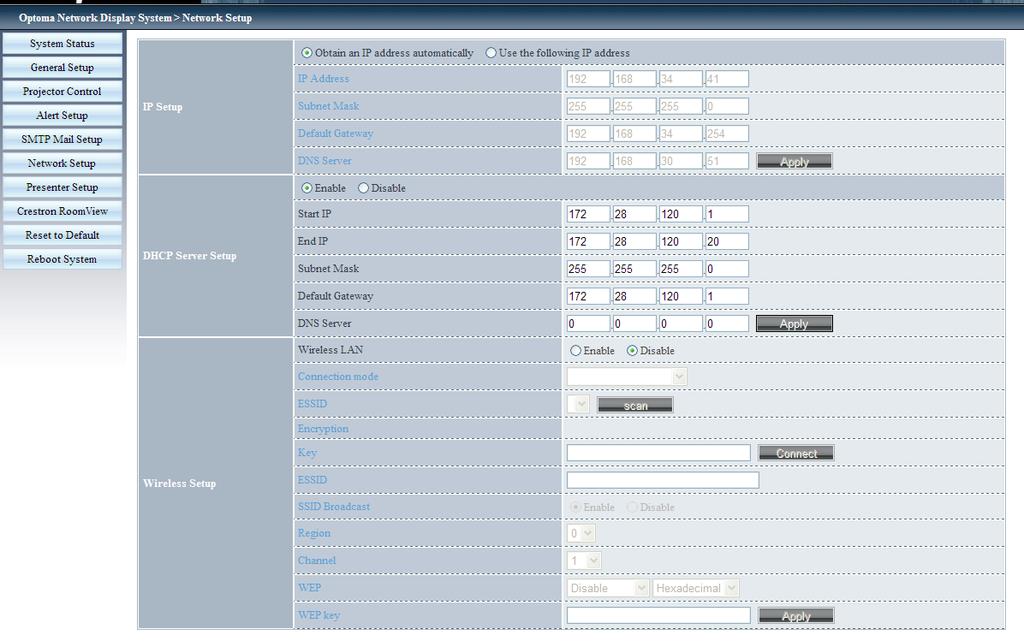Open Crestron RoomView page
This screenshot has width=1024, height=641.
click(x=62, y=211)
